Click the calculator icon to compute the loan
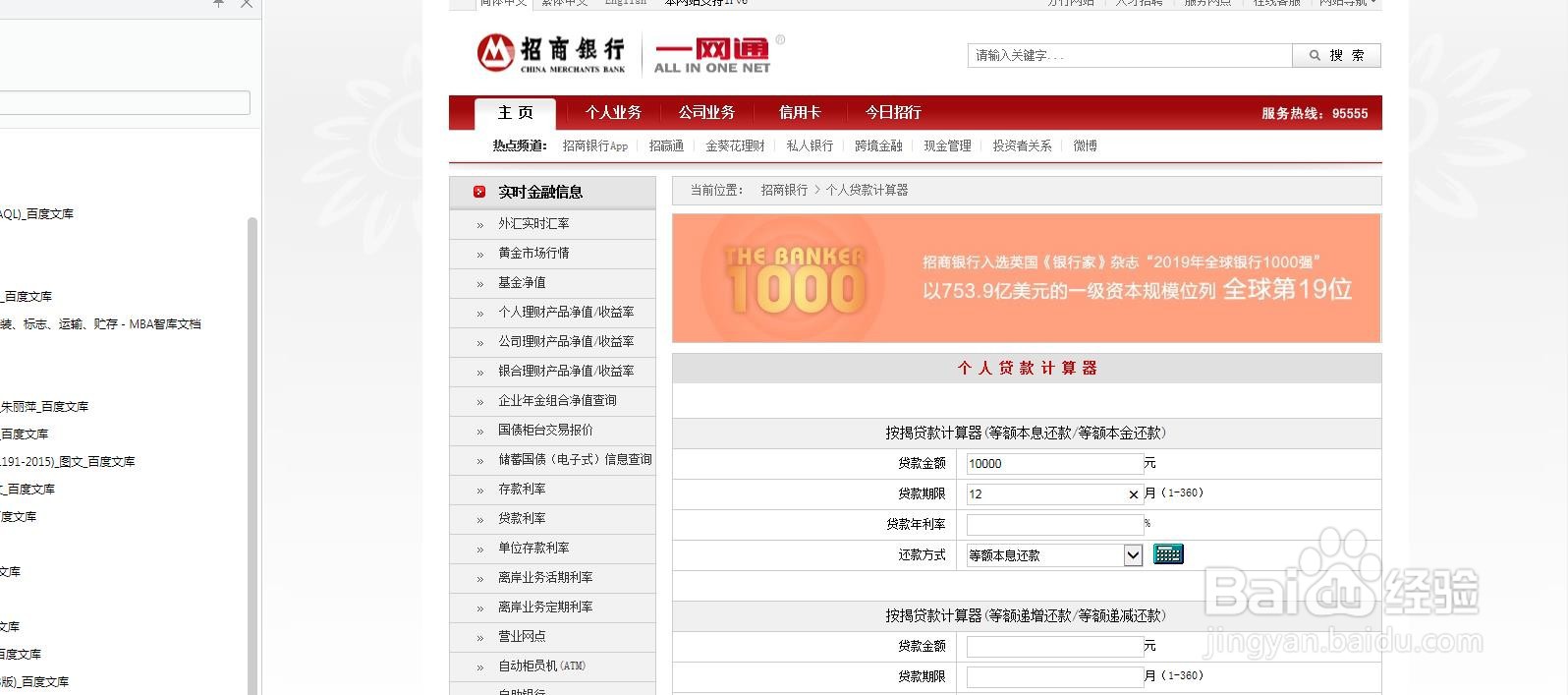Viewport: 1568px width, 695px height. click(1168, 554)
